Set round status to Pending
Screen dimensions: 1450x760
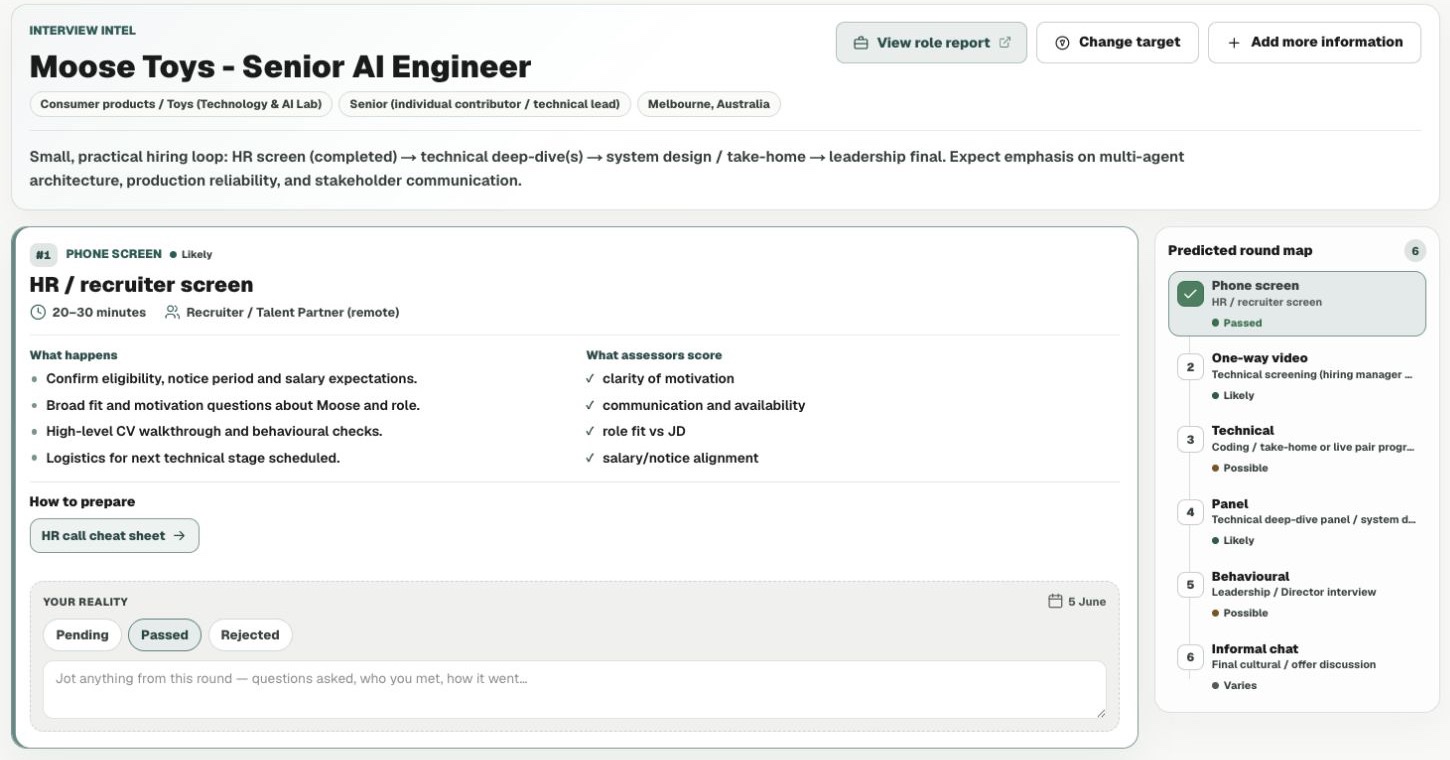coord(82,635)
